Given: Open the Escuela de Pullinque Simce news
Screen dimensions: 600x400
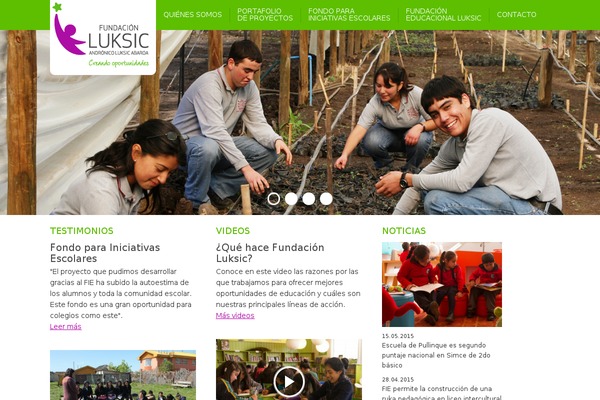Looking at the screenshot, I should [436, 355].
